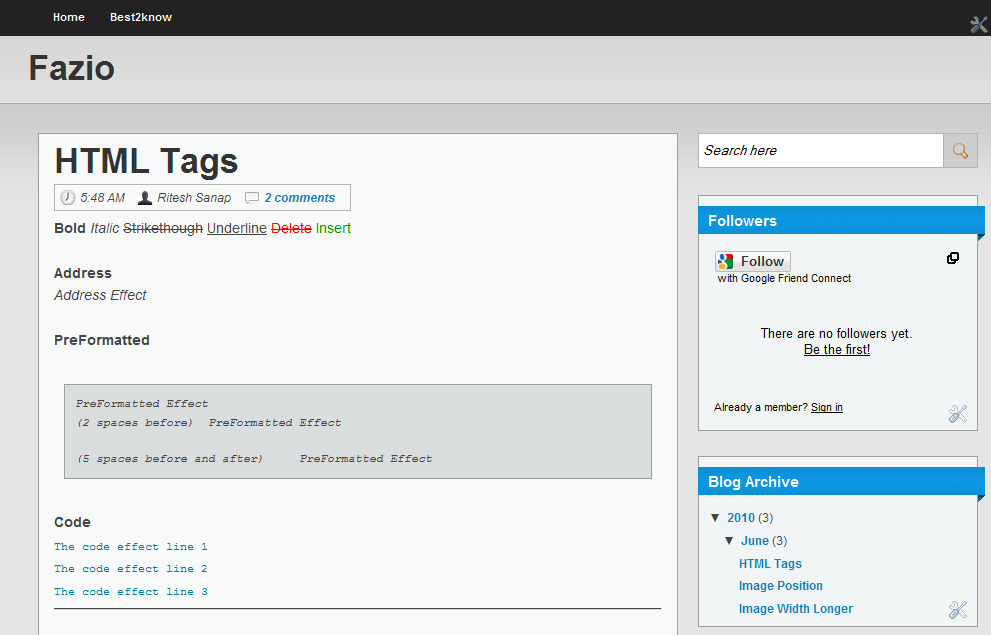Collapse the June archive triangle
Image resolution: width=991 pixels, height=635 pixels.
click(x=729, y=541)
